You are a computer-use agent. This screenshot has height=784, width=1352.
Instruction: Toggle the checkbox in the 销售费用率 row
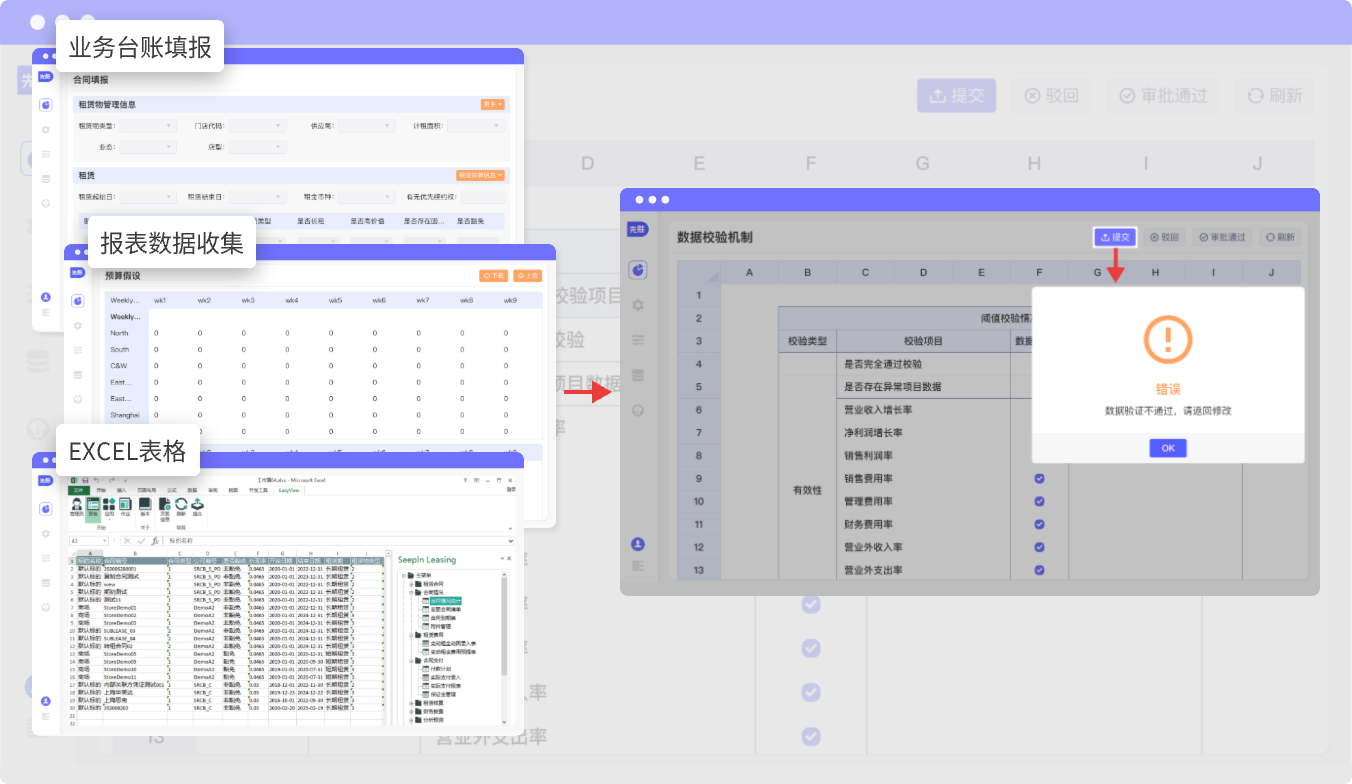[x=1040, y=479]
